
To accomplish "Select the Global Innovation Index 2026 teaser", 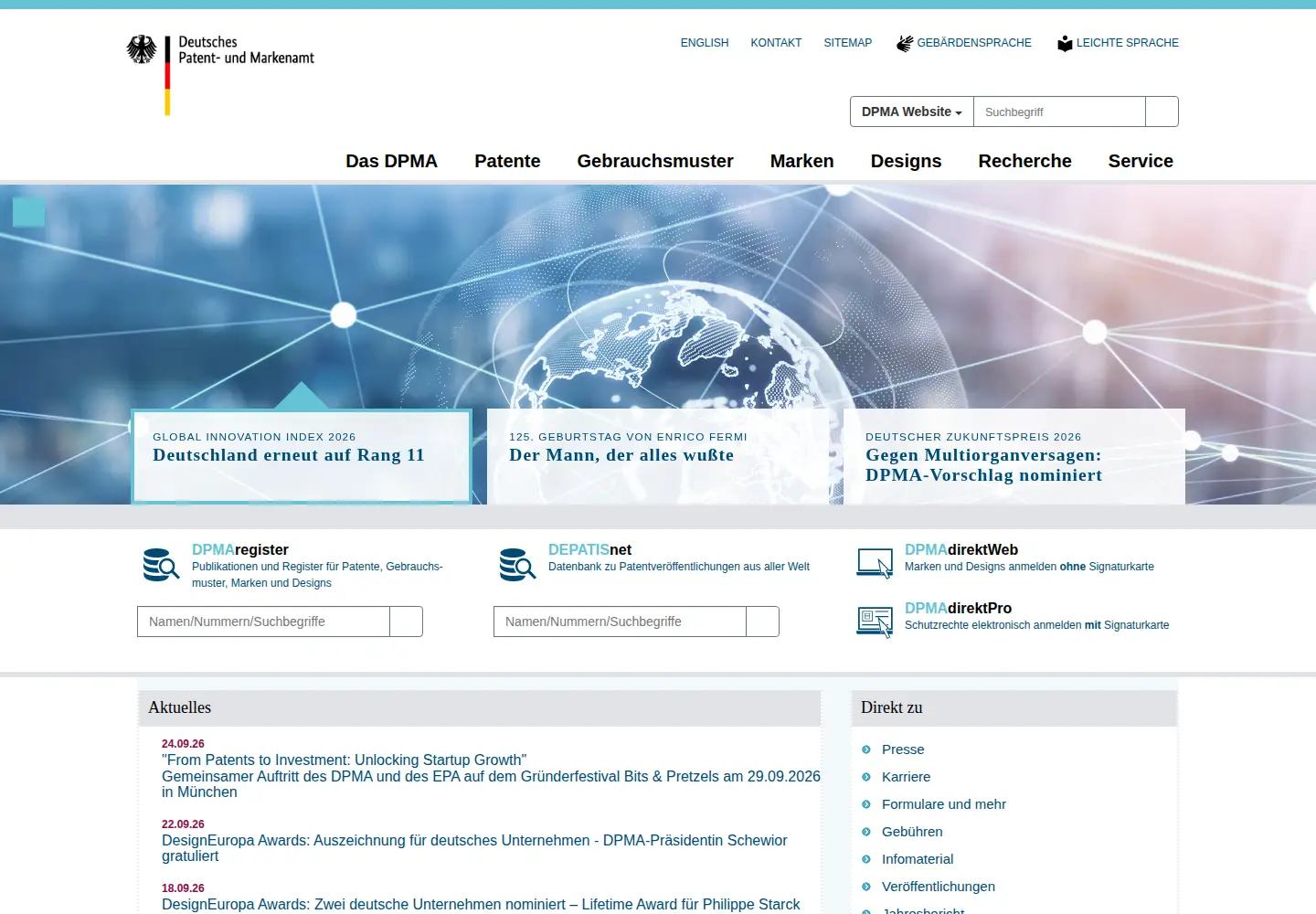I will point(302,456).
